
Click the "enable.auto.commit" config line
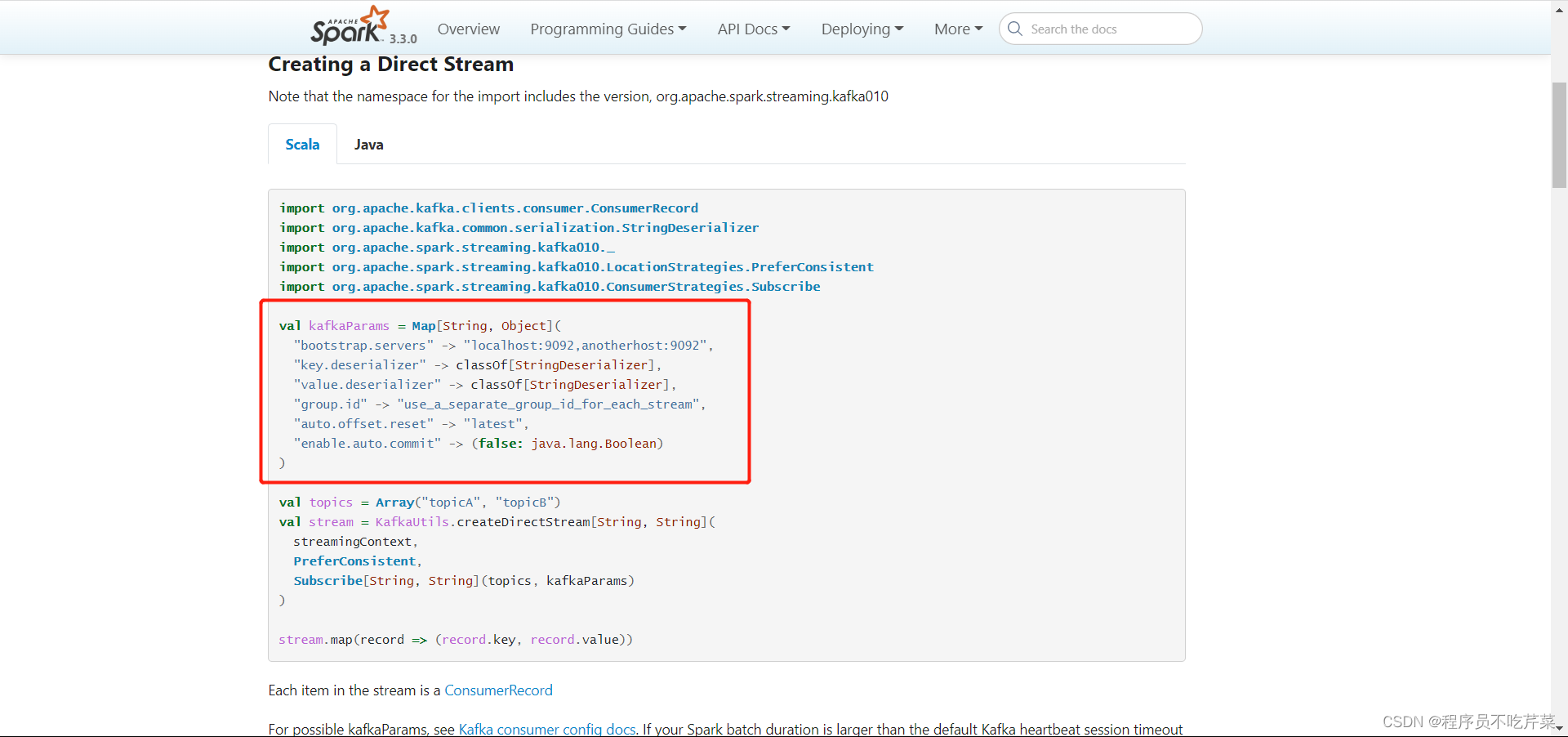pos(479,444)
